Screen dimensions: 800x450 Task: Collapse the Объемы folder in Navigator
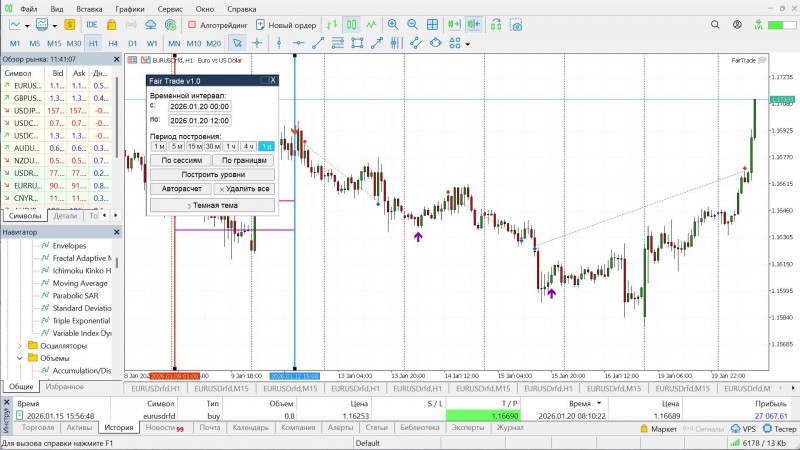19,357
